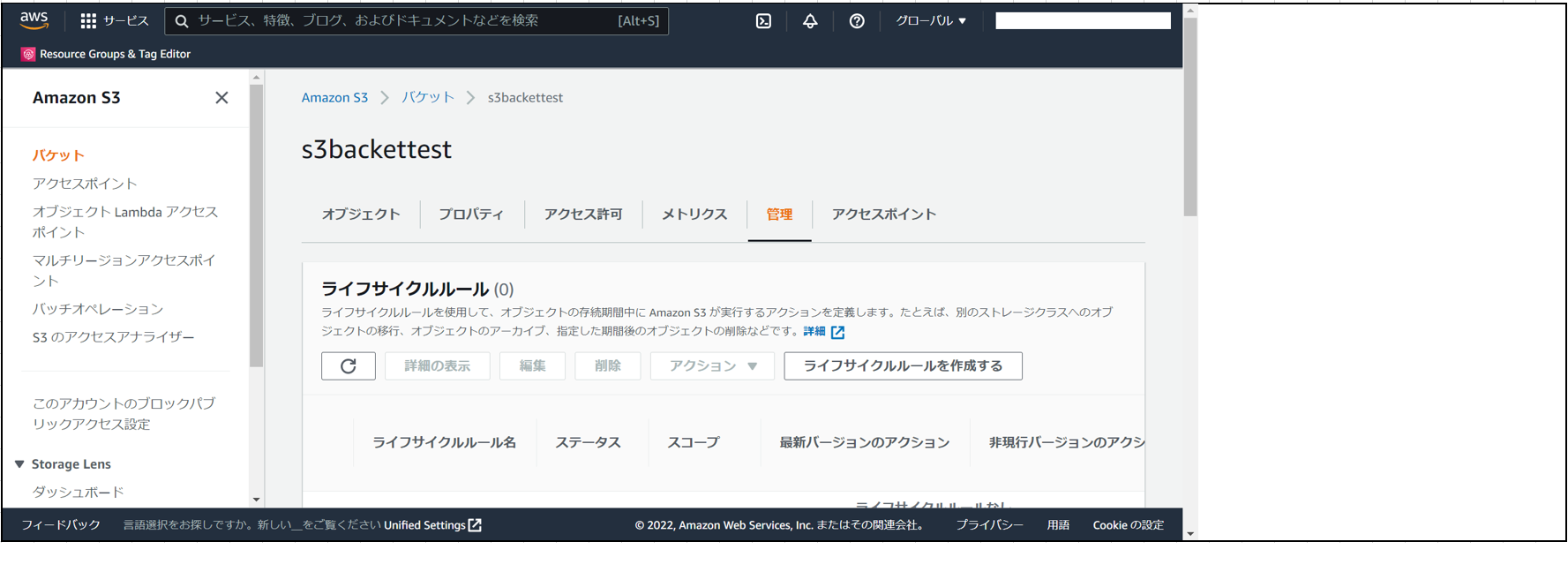Viewport: 1568px width, 572px height.
Task: Open the services grid menu icon
Action: pyautogui.click(x=88, y=21)
